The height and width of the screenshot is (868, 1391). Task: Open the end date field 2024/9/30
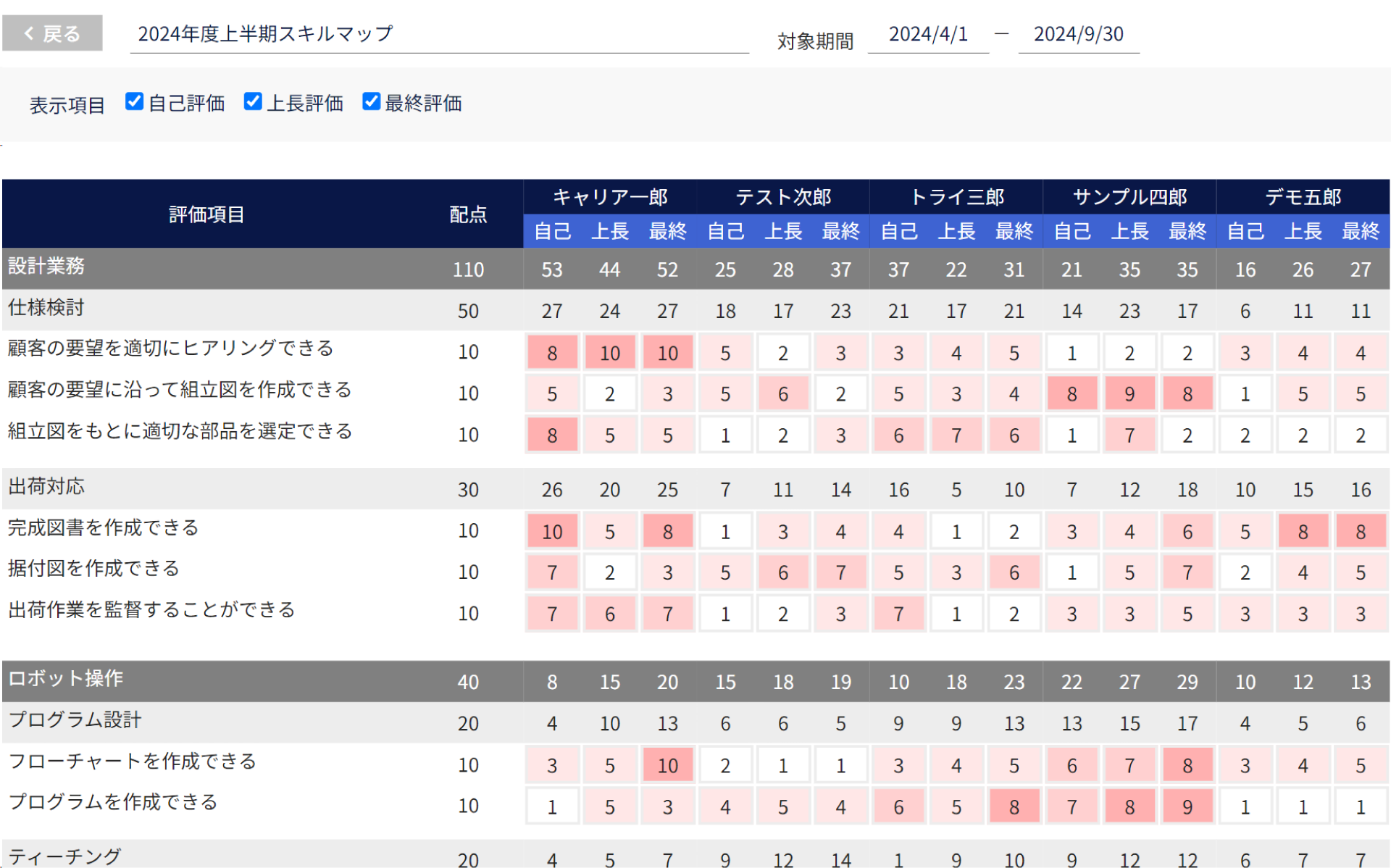[1078, 34]
